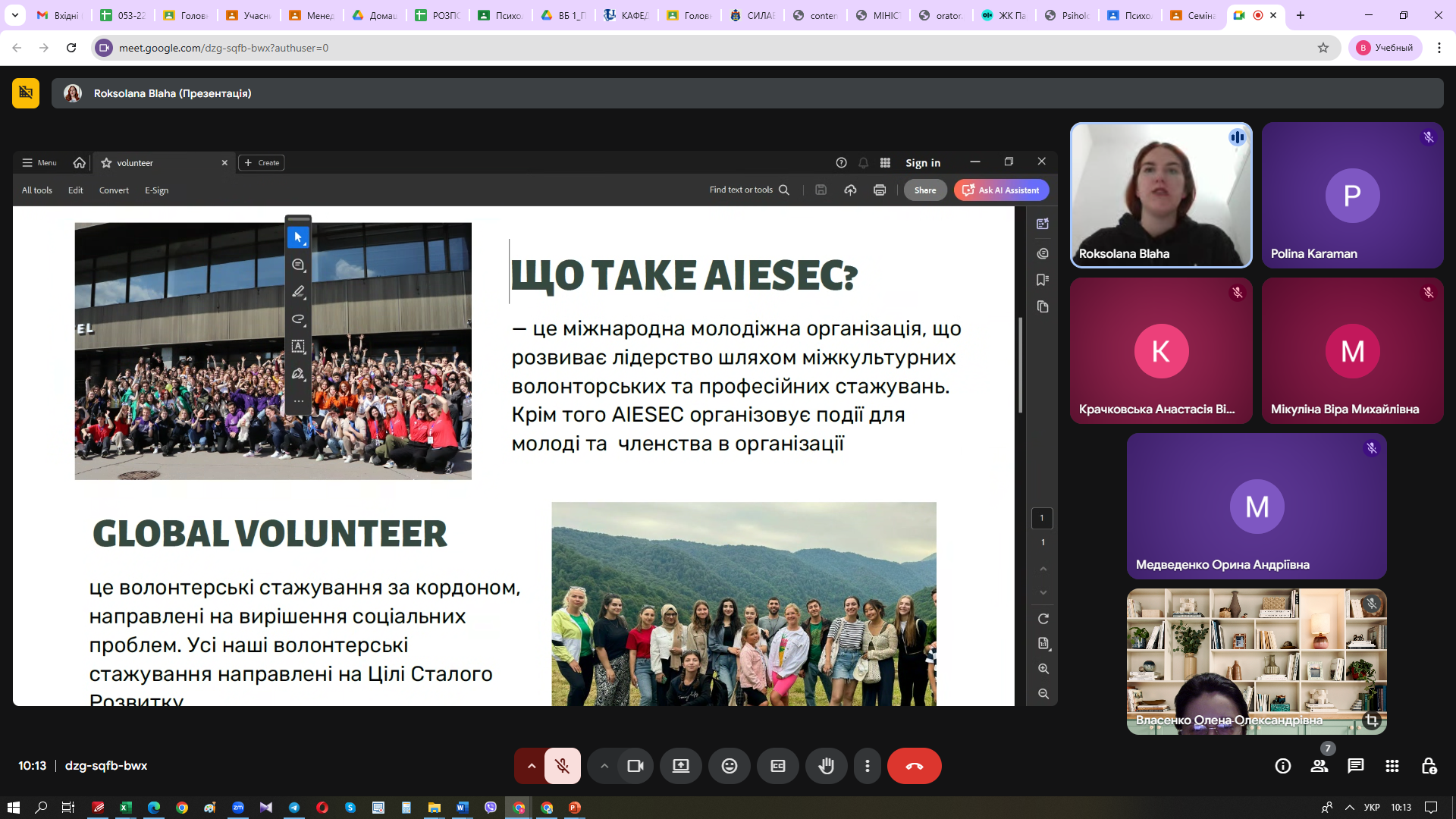This screenshot has width=1456, height=819.
Task: Click the raise hand icon
Action: 826,766
